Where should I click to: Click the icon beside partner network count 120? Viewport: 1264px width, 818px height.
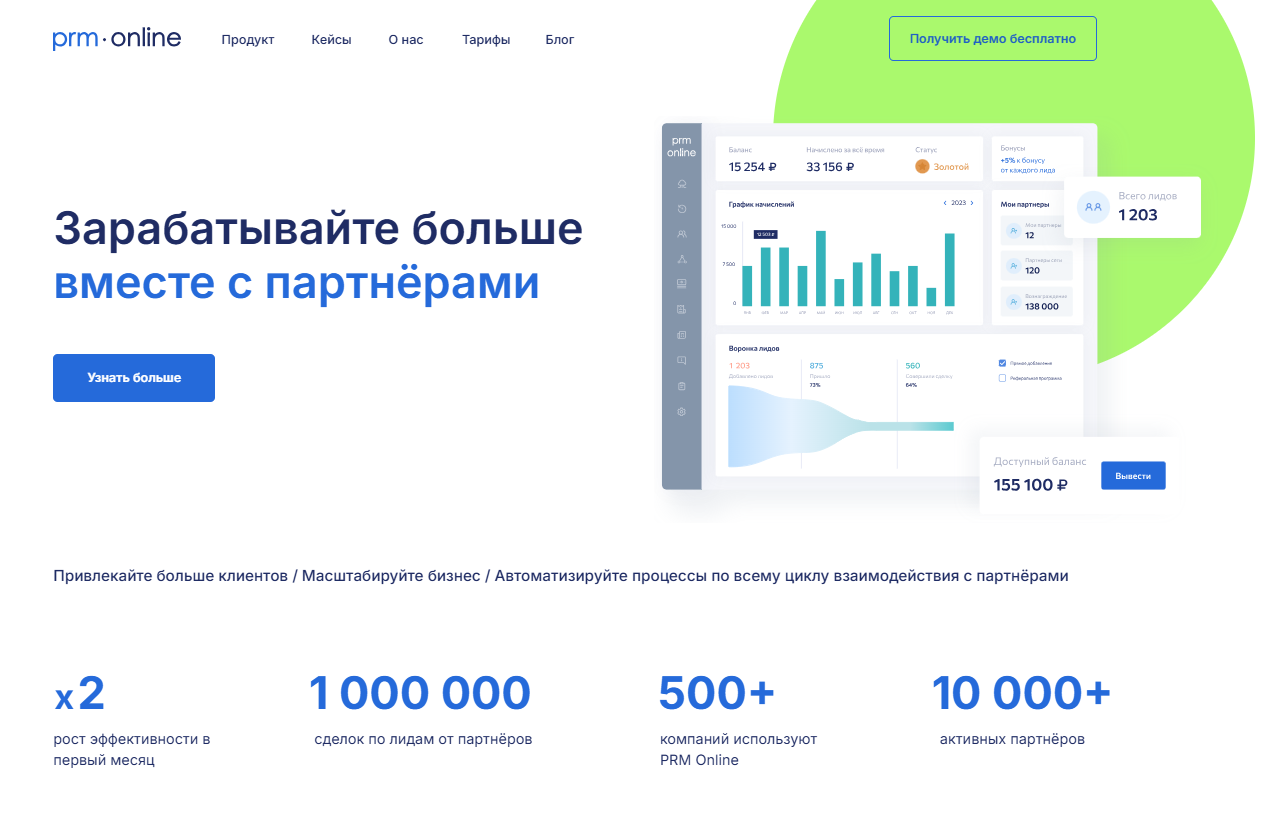coord(1014,266)
